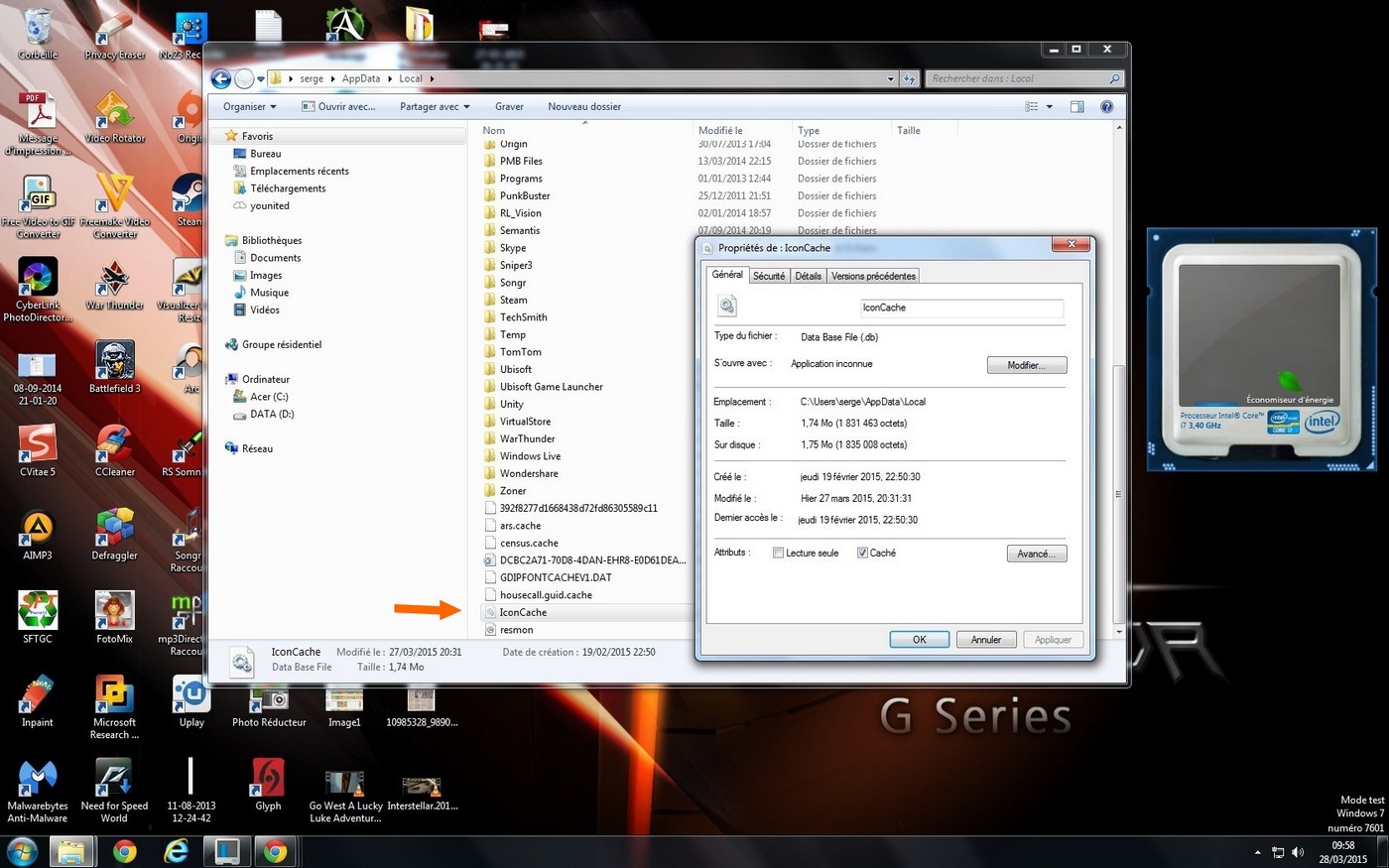Open Defraggler from the desktop
Viewport: 1389px width, 868px height.
click(114, 534)
